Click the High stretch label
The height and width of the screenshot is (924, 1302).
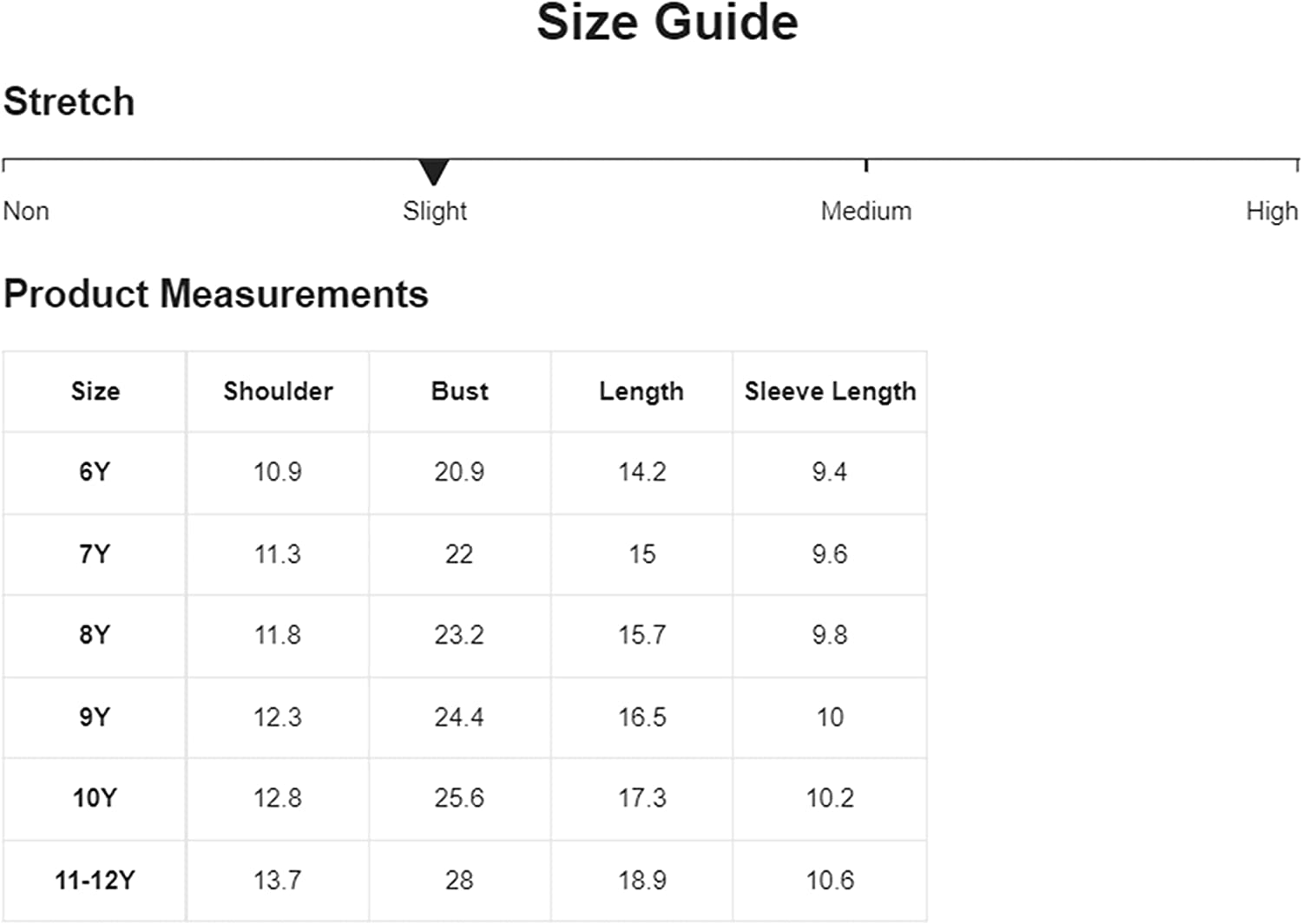pyautogui.click(x=1271, y=211)
